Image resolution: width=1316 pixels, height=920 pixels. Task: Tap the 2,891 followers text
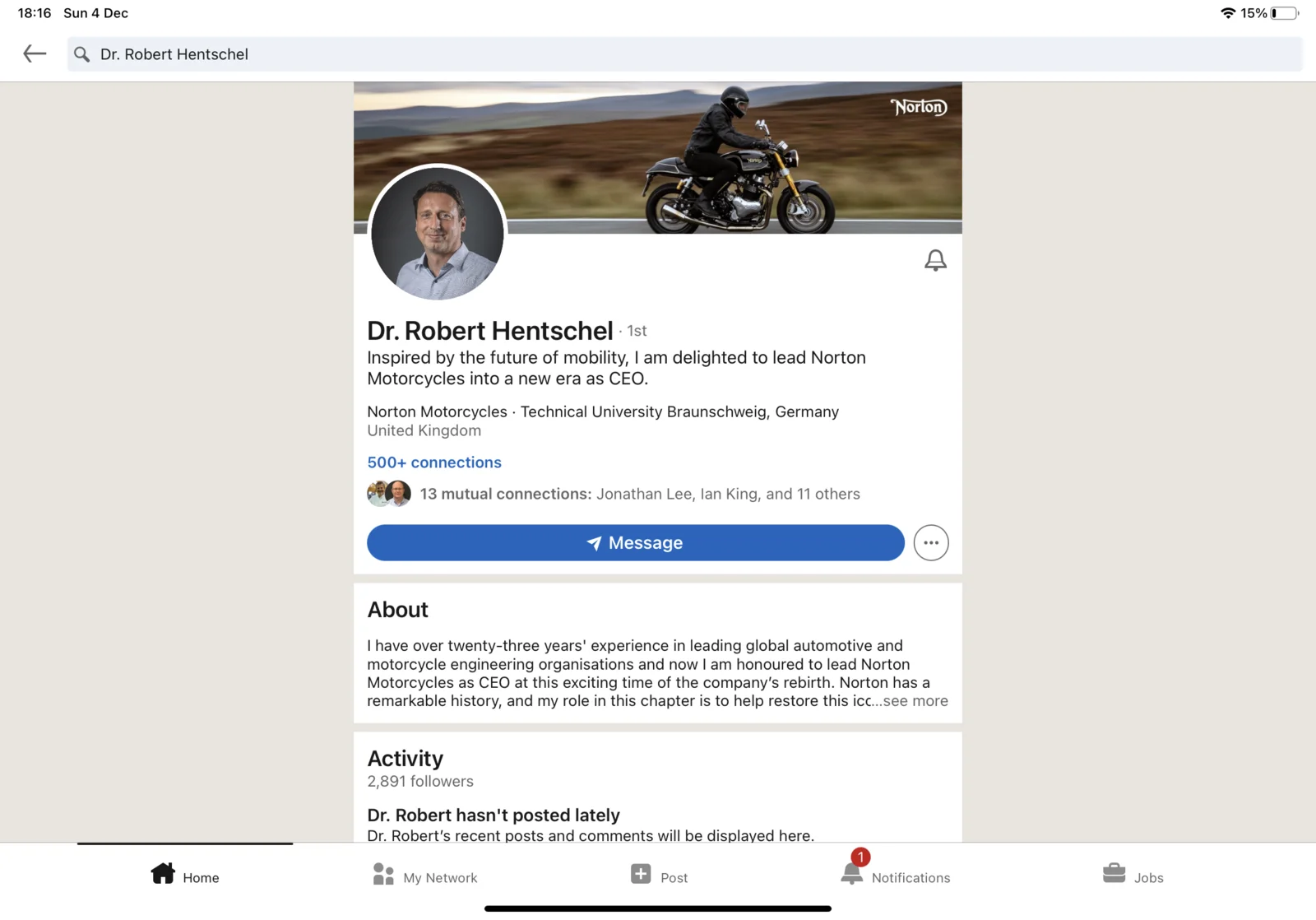tap(420, 782)
